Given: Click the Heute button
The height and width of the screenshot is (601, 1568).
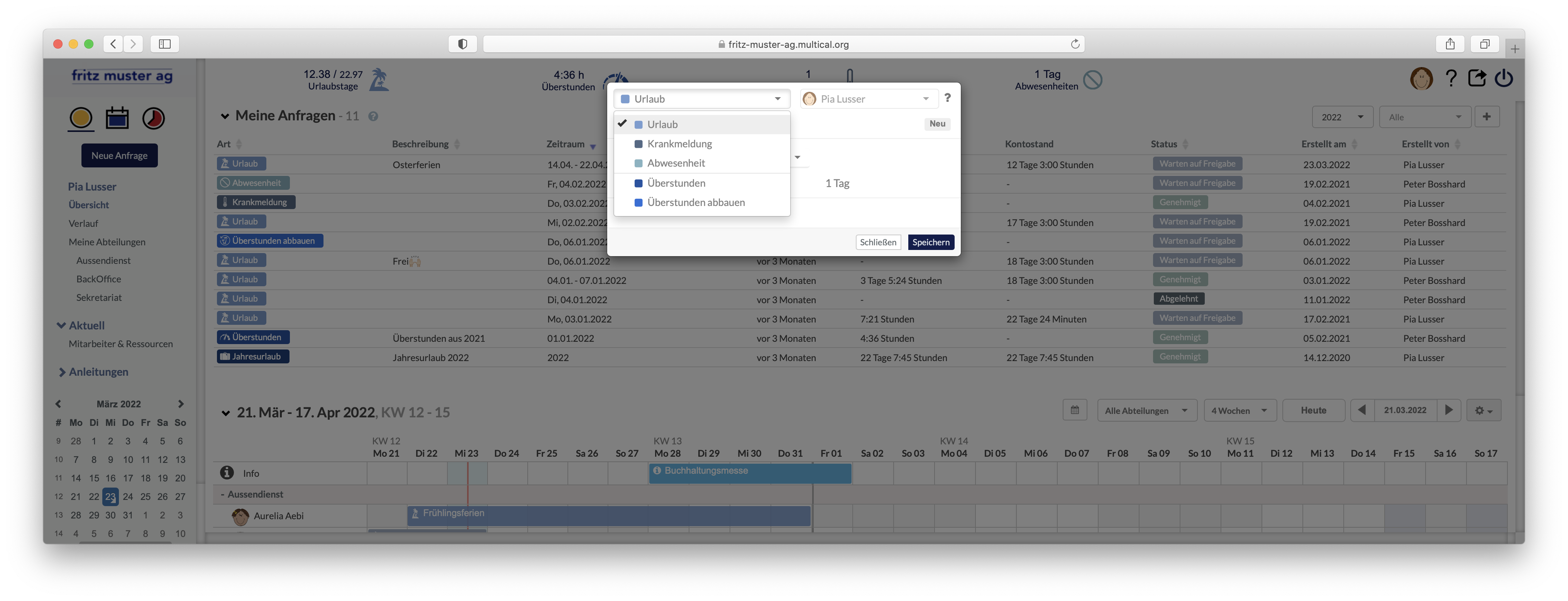Looking at the screenshot, I should (x=1313, y=410).
